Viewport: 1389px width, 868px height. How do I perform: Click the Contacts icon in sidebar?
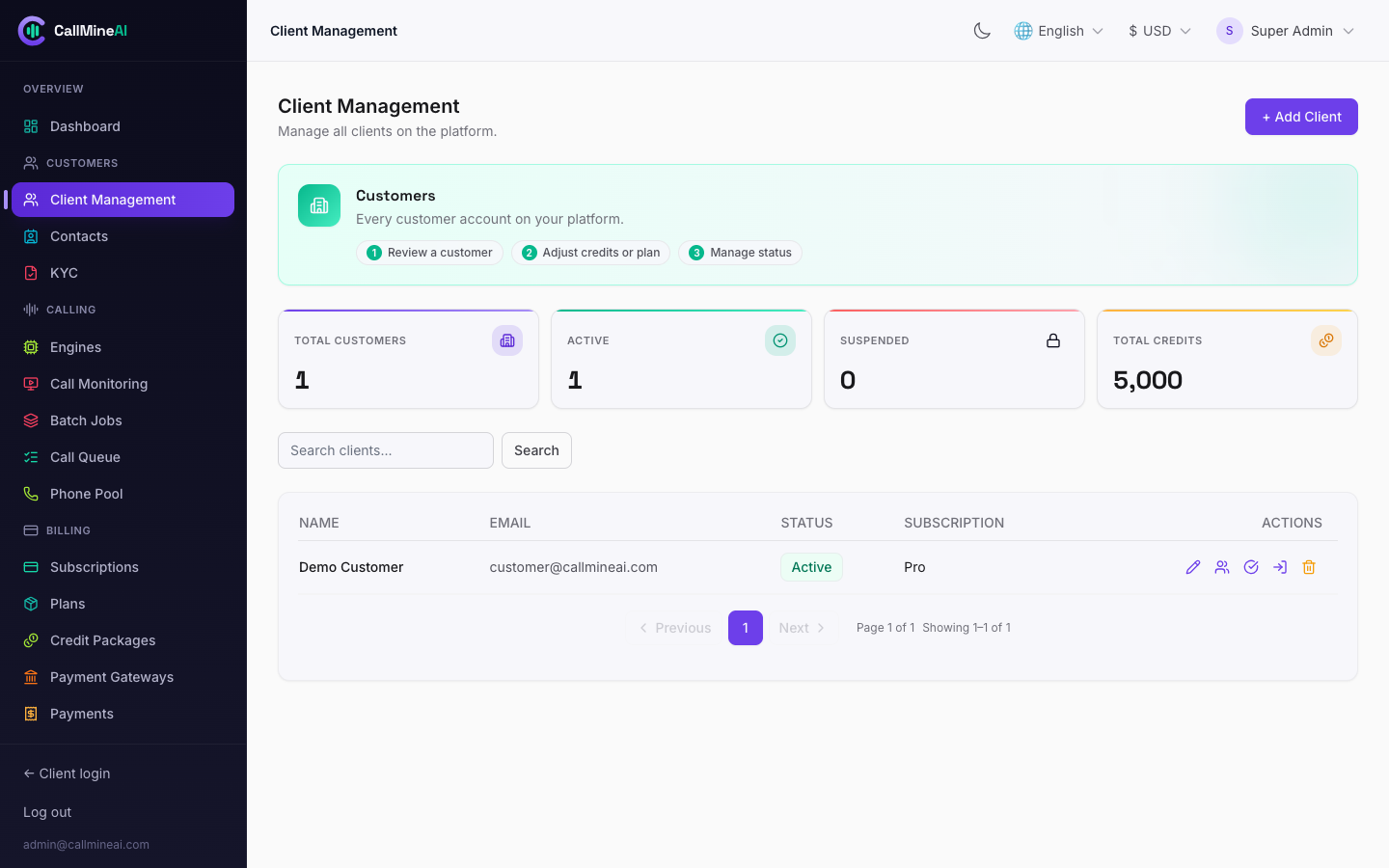click(31, 236)
